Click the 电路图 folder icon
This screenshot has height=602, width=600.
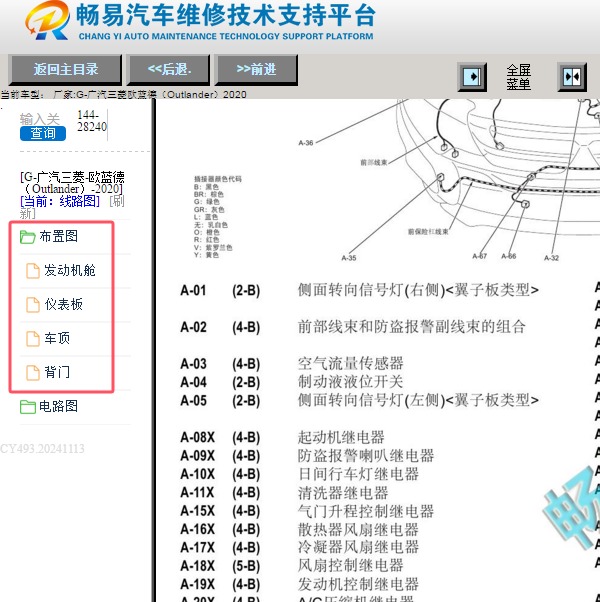point(28,407)
